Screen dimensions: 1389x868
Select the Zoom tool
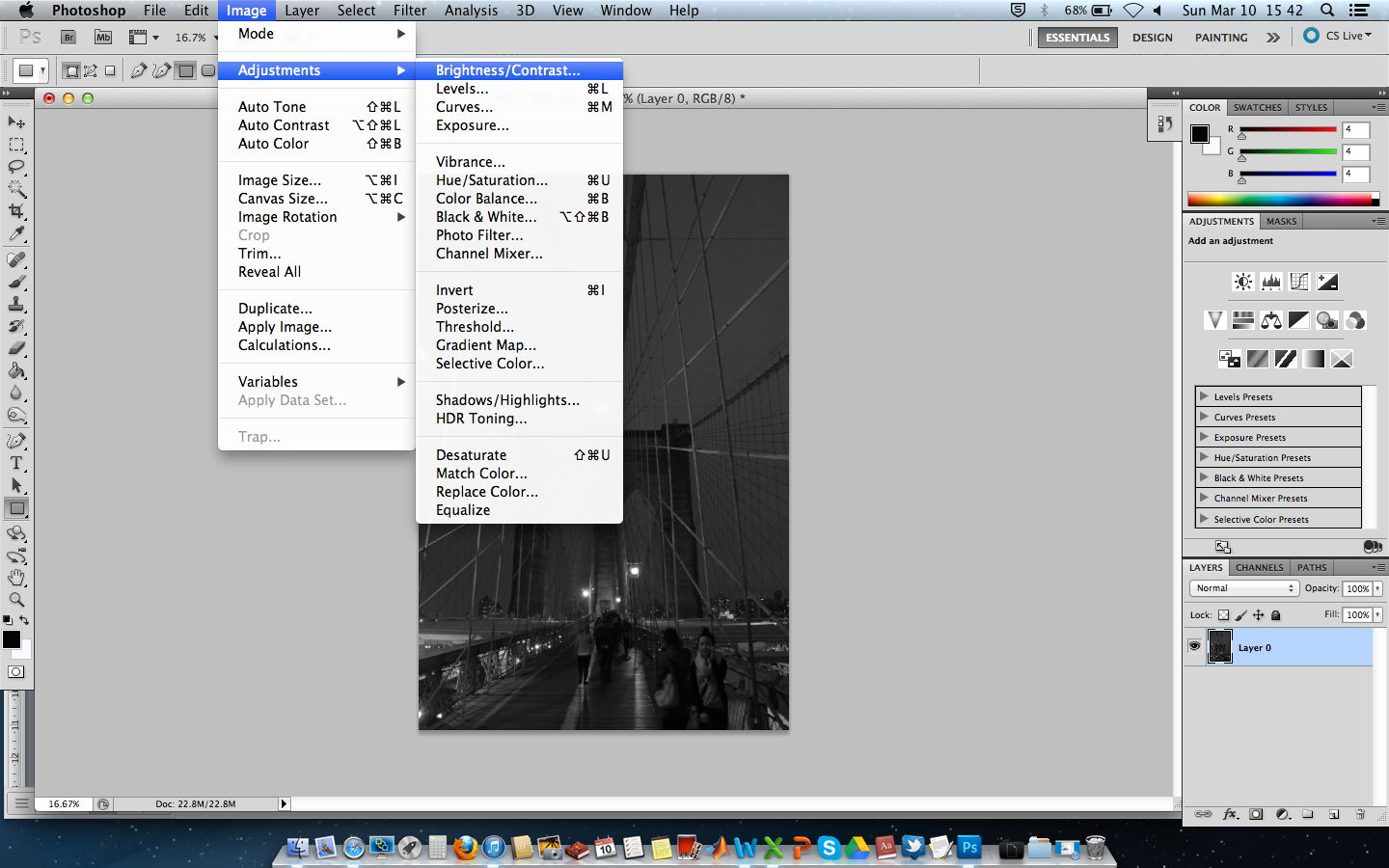(x=16, y=600)
